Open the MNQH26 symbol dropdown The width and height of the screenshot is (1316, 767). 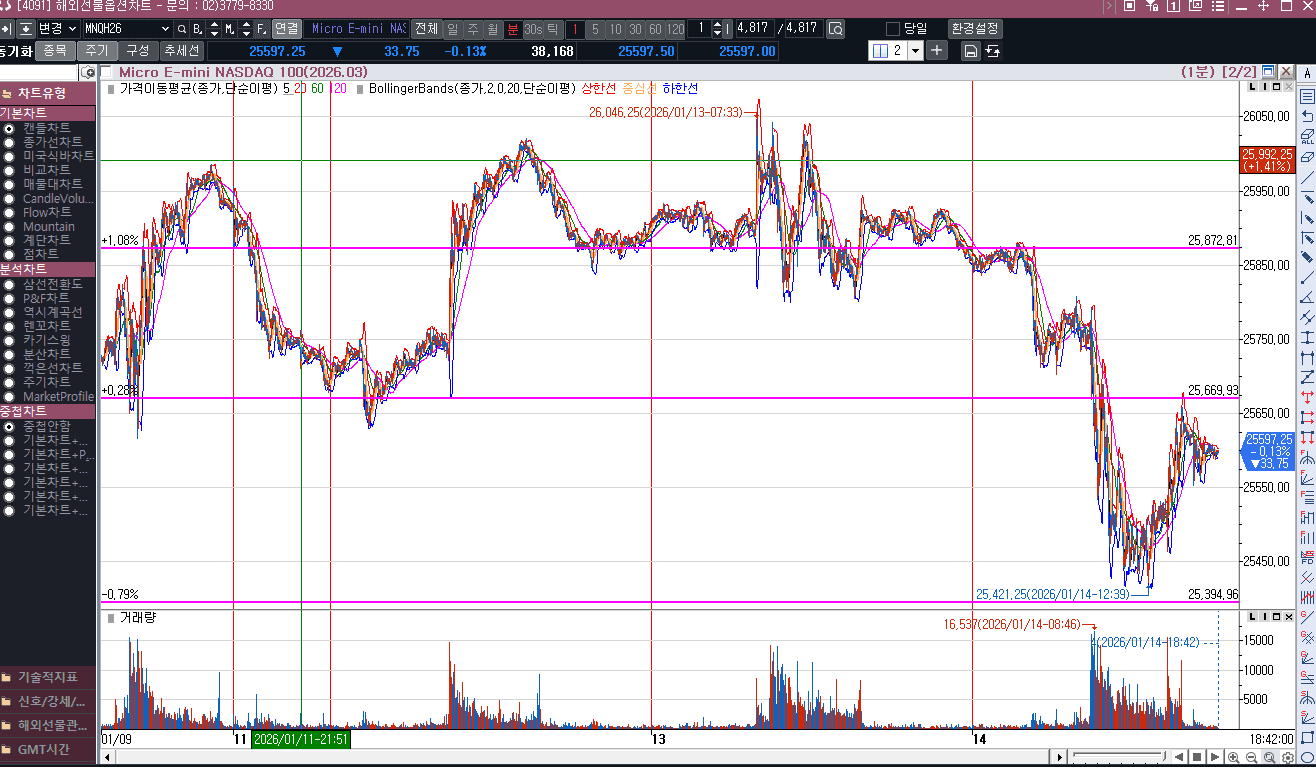[164, 29]
